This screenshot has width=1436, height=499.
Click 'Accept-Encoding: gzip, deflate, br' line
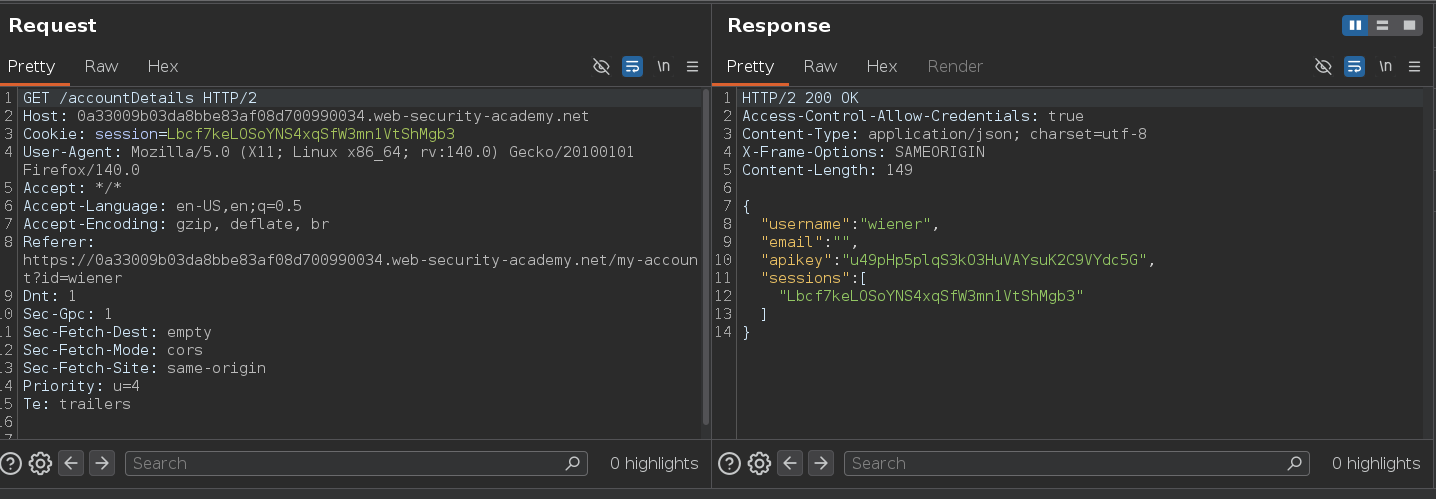(176, 224)
